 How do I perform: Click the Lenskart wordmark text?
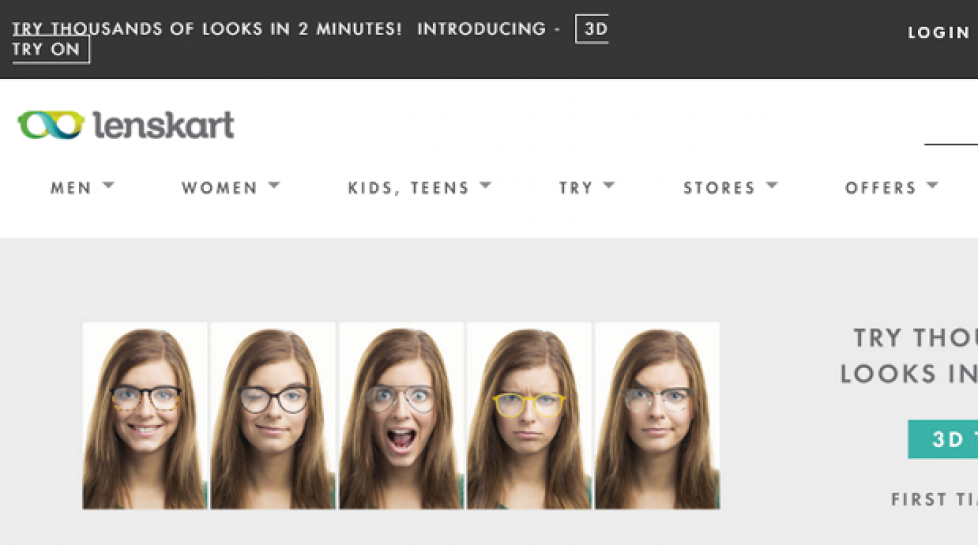pyautogui.click(x=163, y=125)
